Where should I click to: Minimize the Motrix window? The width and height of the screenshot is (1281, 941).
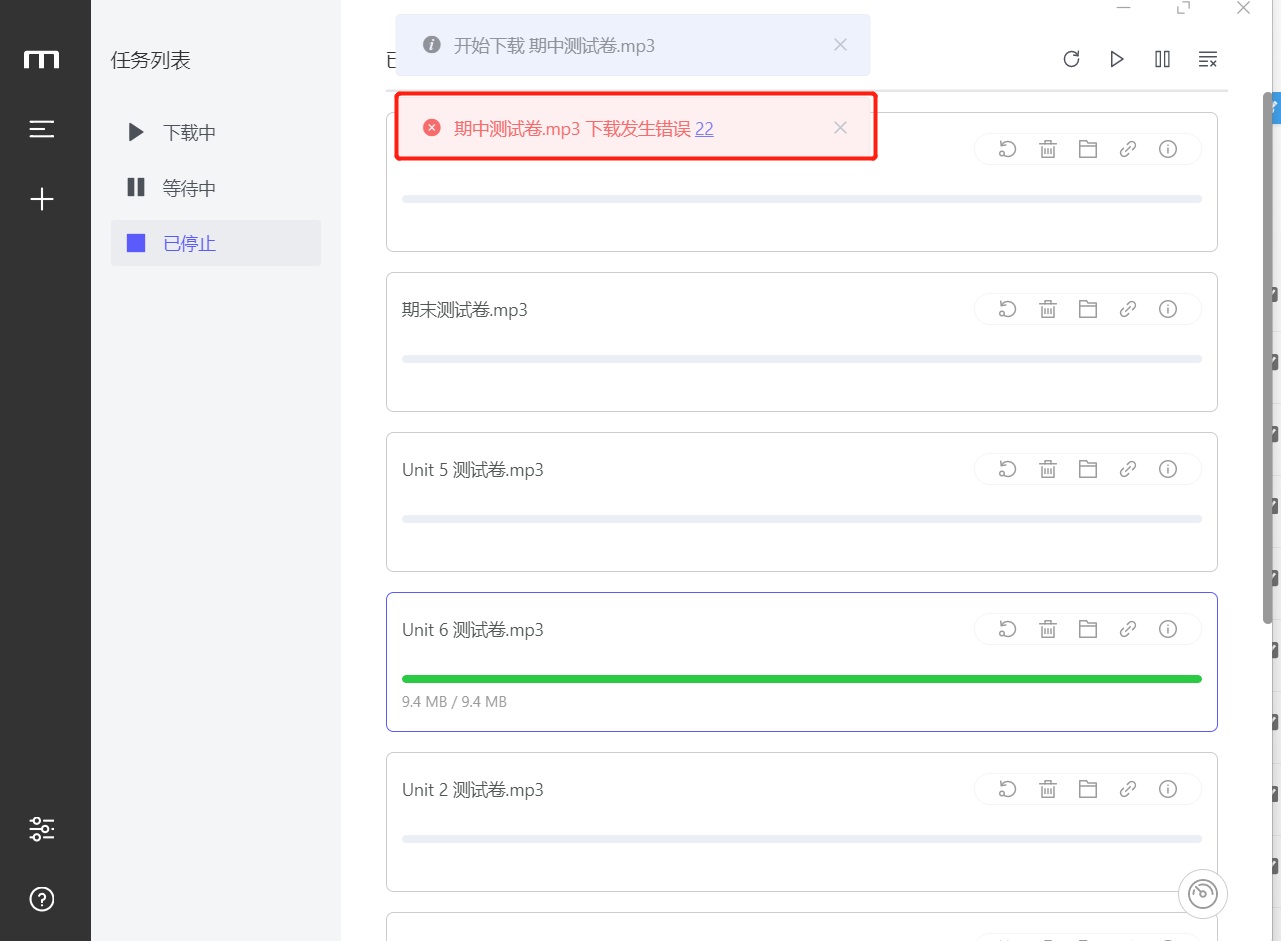1124,8
